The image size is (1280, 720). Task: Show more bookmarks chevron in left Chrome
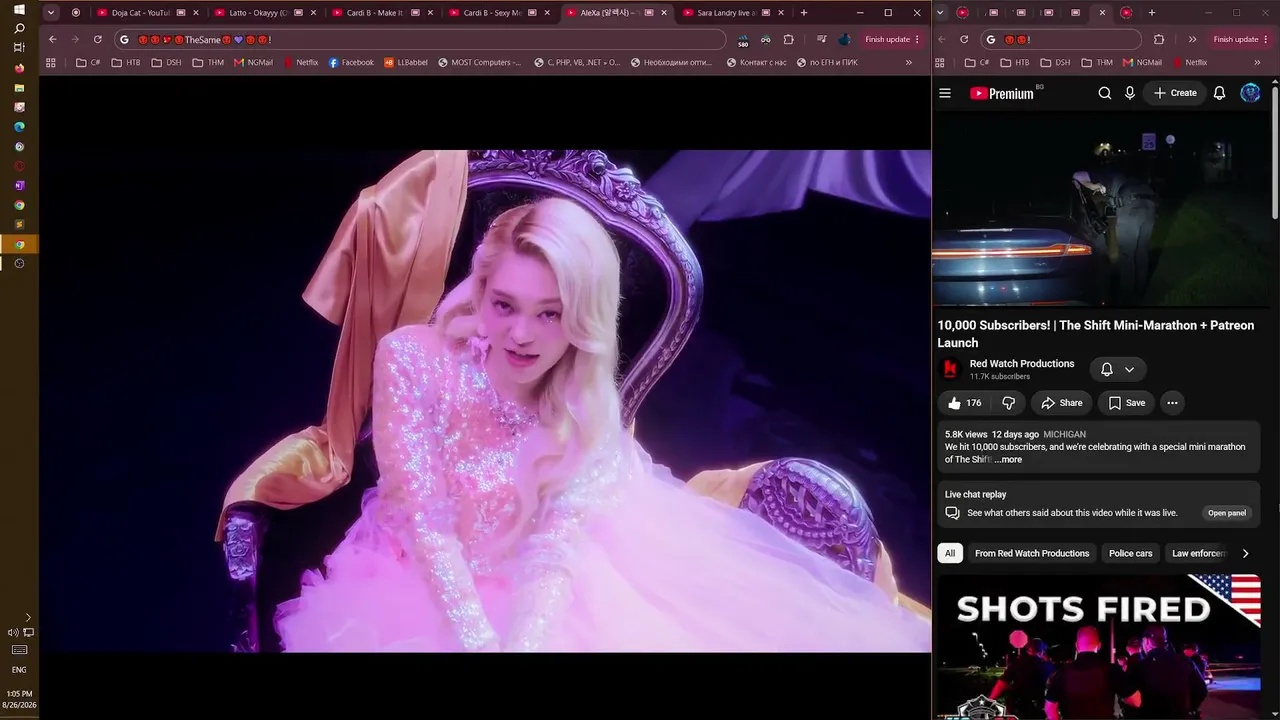pos(908,62)
